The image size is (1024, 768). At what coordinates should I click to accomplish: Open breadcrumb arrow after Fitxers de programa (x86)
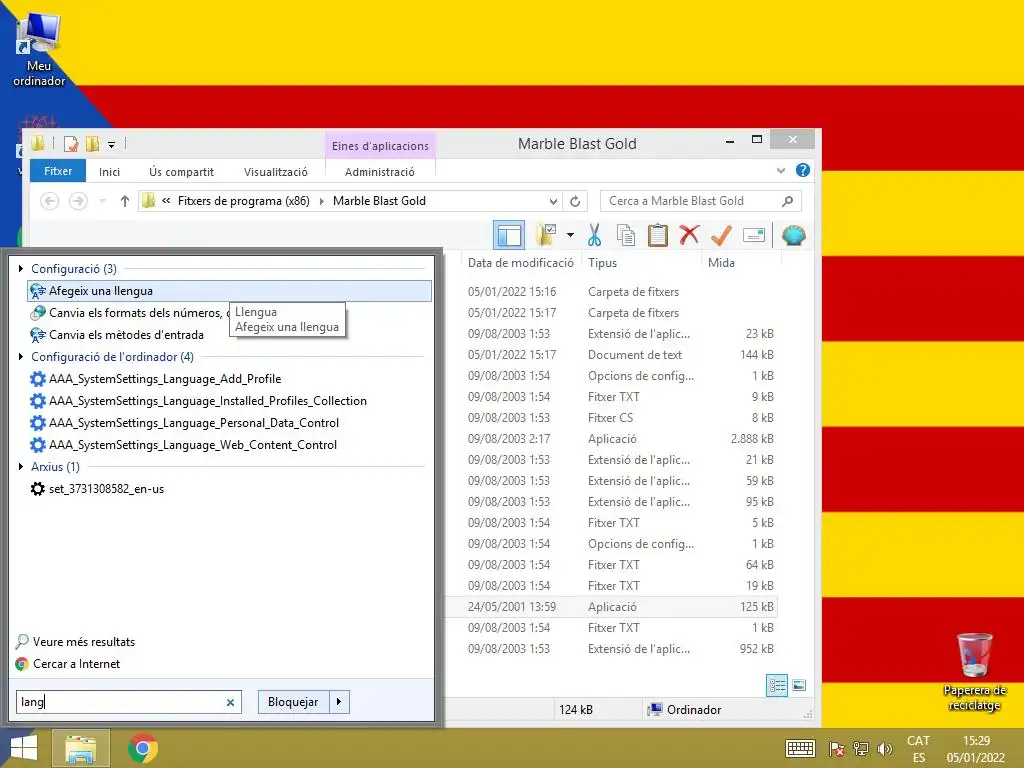click(x=321, y=201)
